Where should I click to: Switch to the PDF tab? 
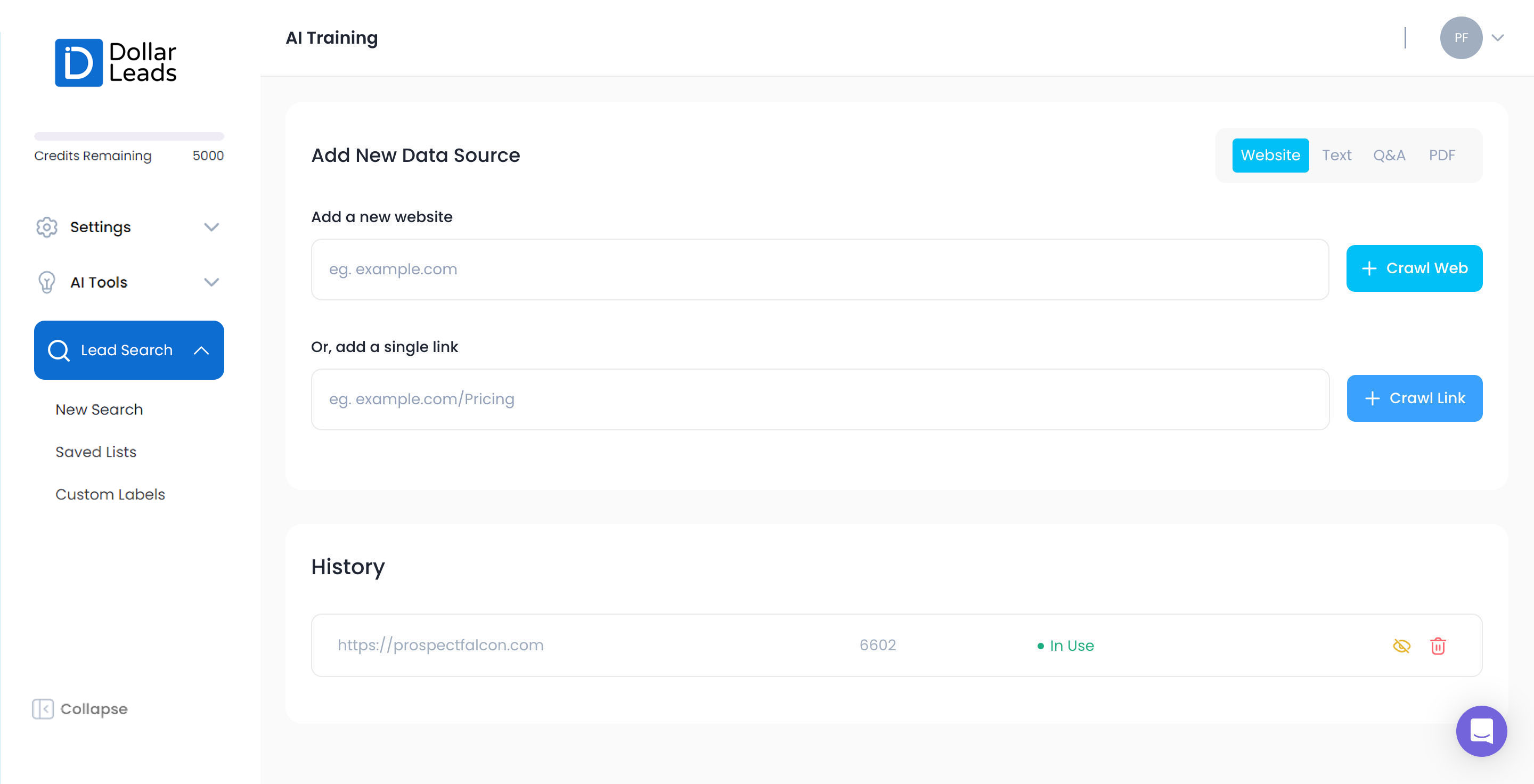1442,156
